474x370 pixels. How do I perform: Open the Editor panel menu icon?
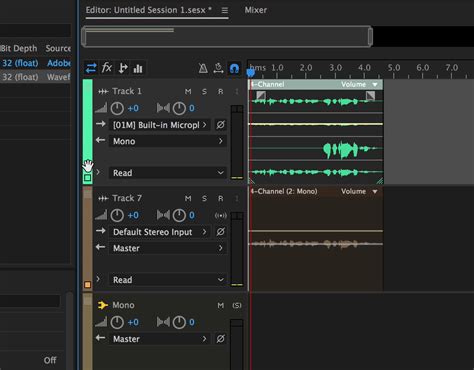(225, 10)
